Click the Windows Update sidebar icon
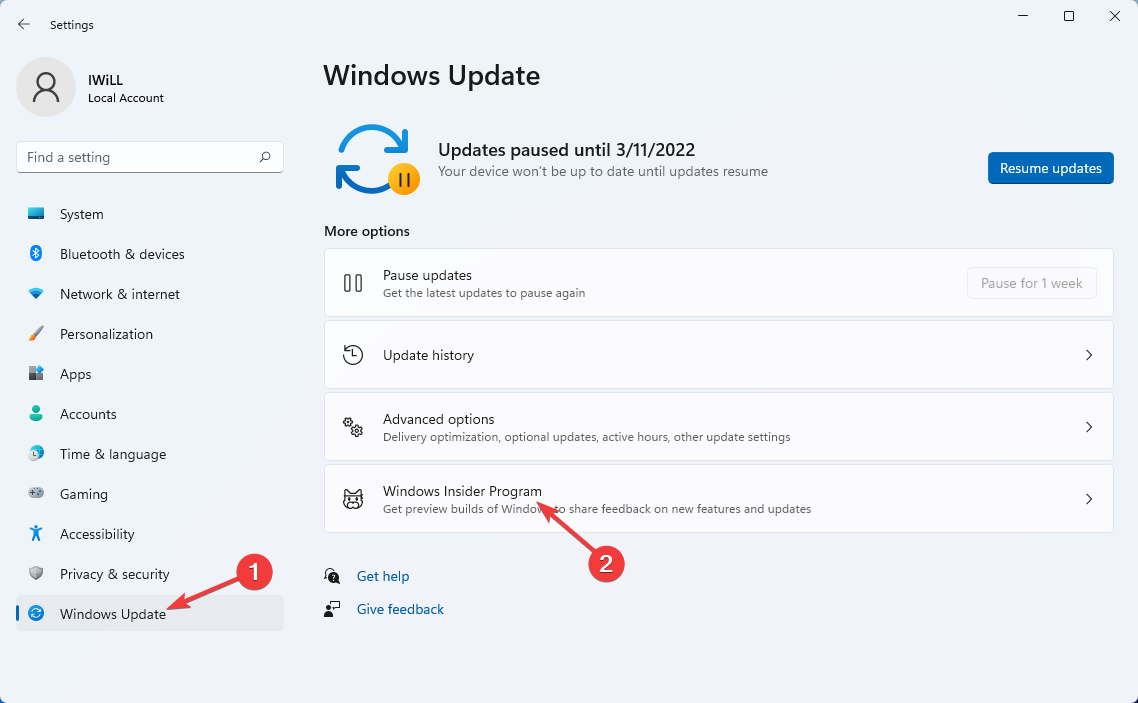 36,614
